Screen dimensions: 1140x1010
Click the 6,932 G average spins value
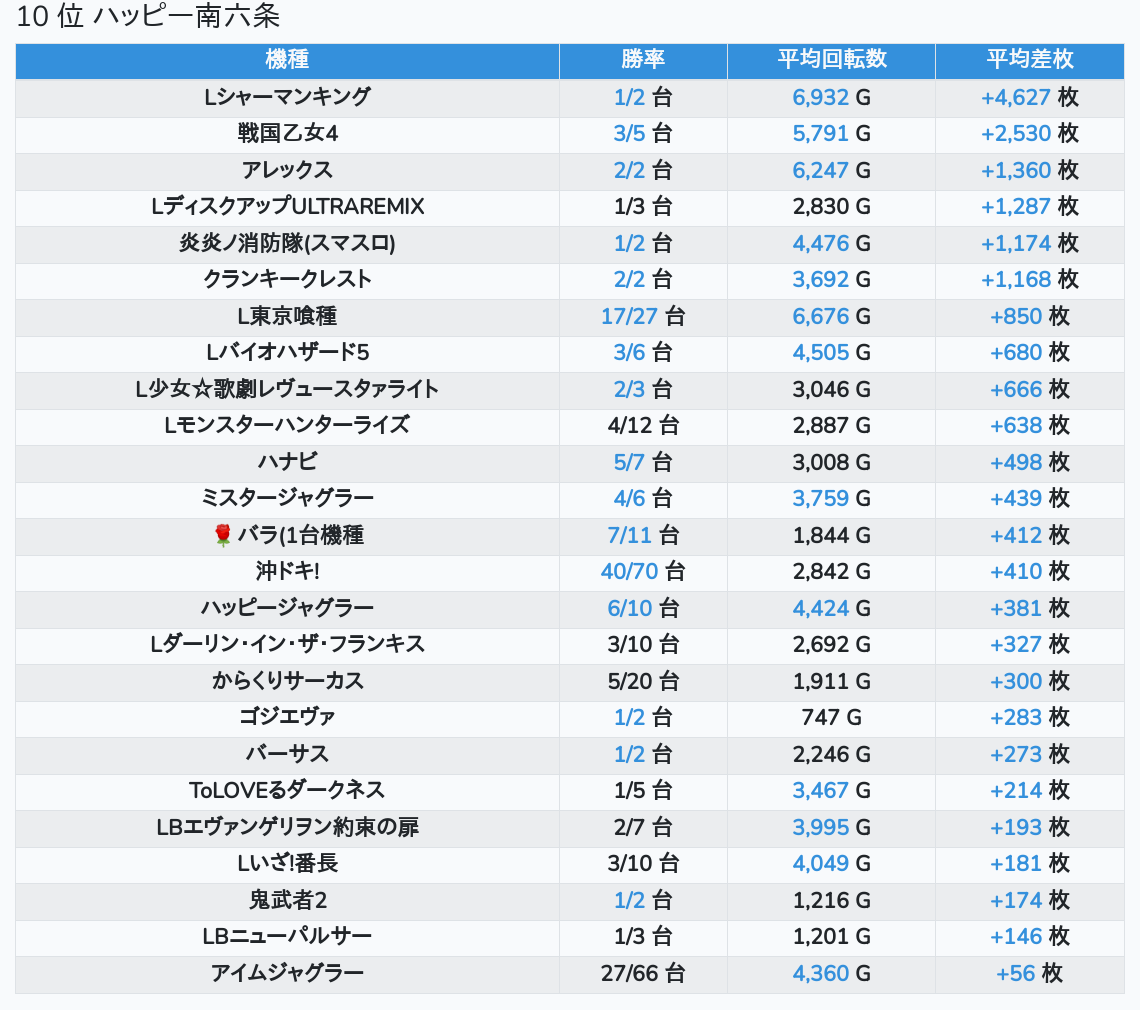tap(831, 97)
